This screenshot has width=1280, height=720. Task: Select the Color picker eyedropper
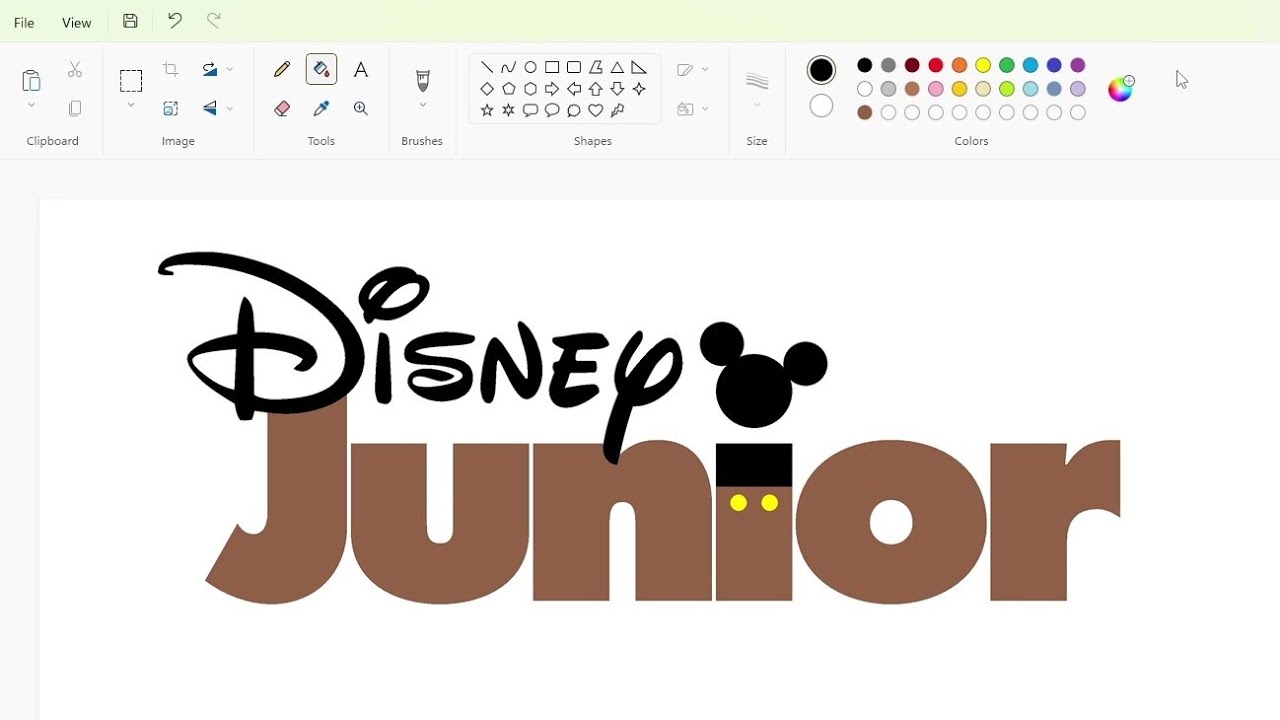[321, 108]
